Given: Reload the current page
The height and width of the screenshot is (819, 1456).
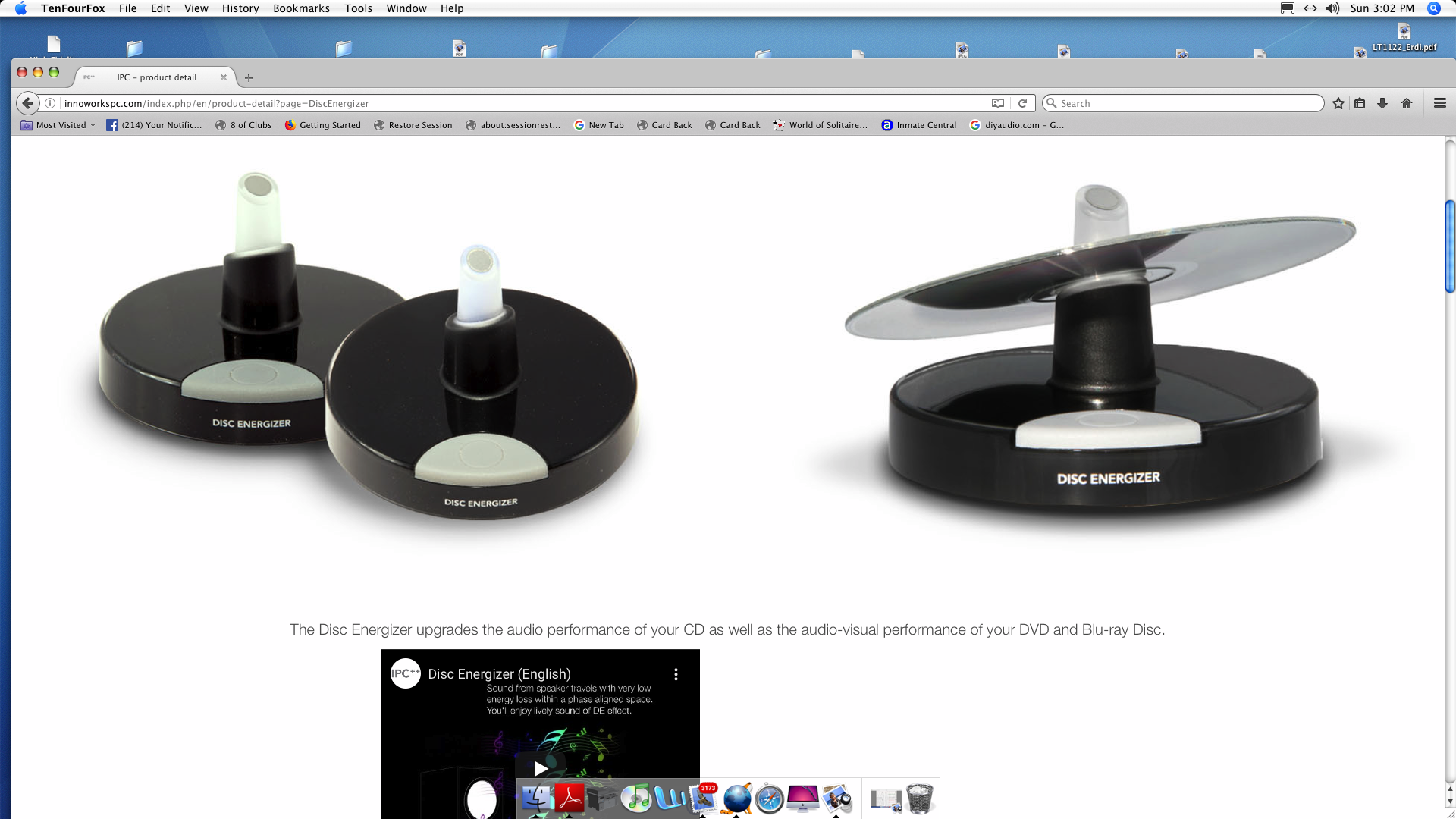Looking at the screenshot, I should click(1022, 103).
